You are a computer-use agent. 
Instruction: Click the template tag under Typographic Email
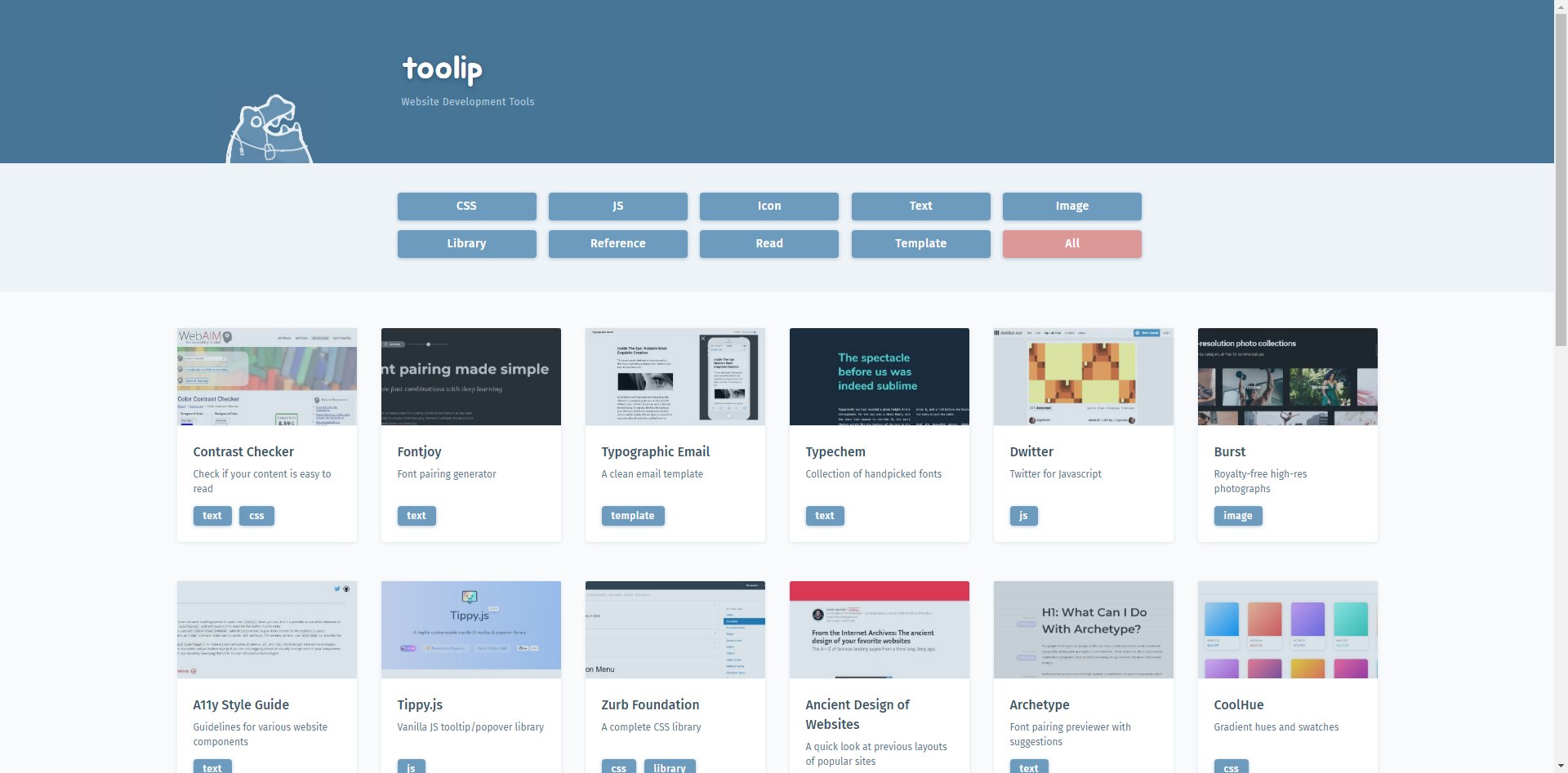tap(632, 516)
